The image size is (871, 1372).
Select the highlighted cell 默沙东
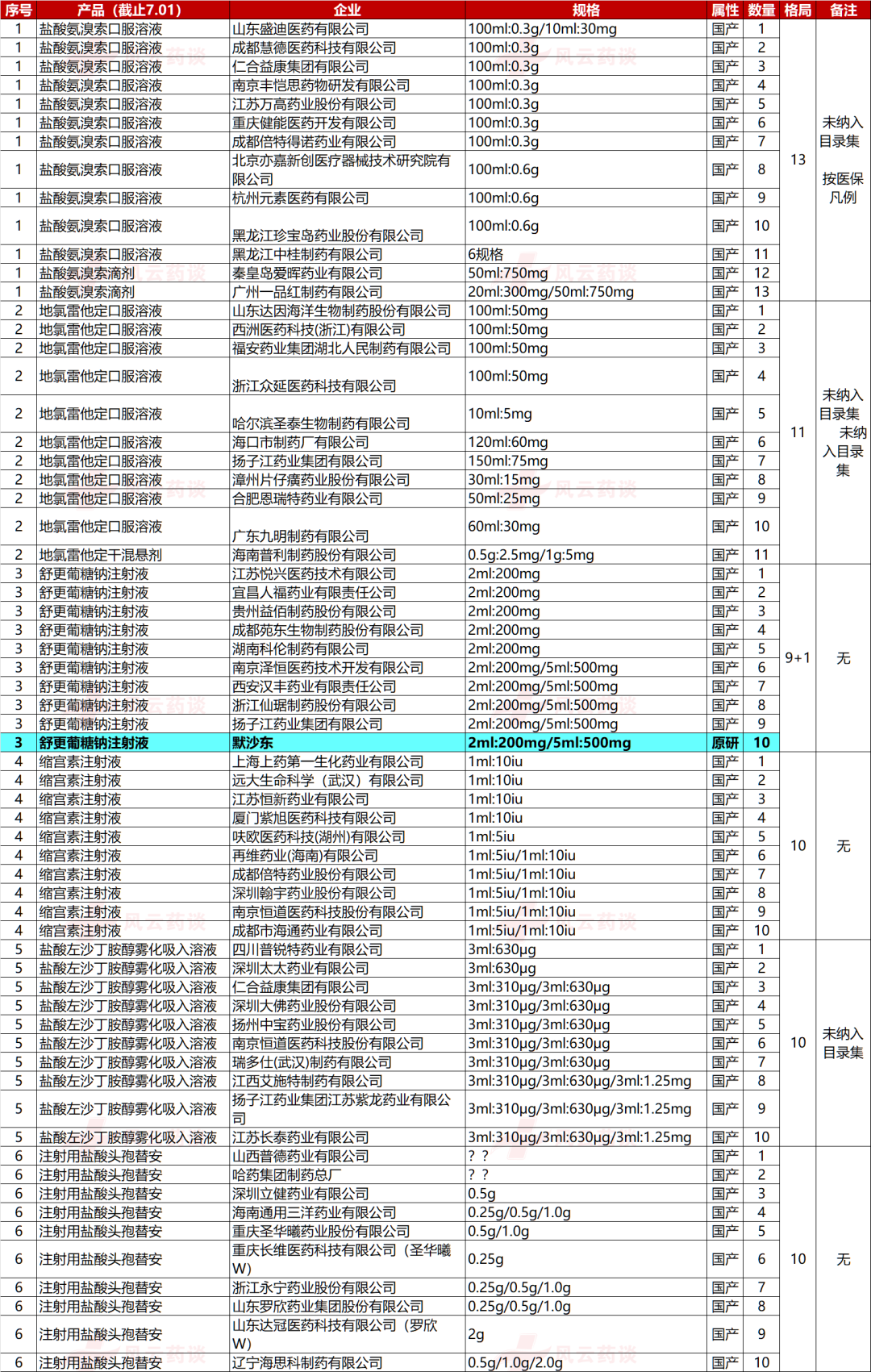348,743
